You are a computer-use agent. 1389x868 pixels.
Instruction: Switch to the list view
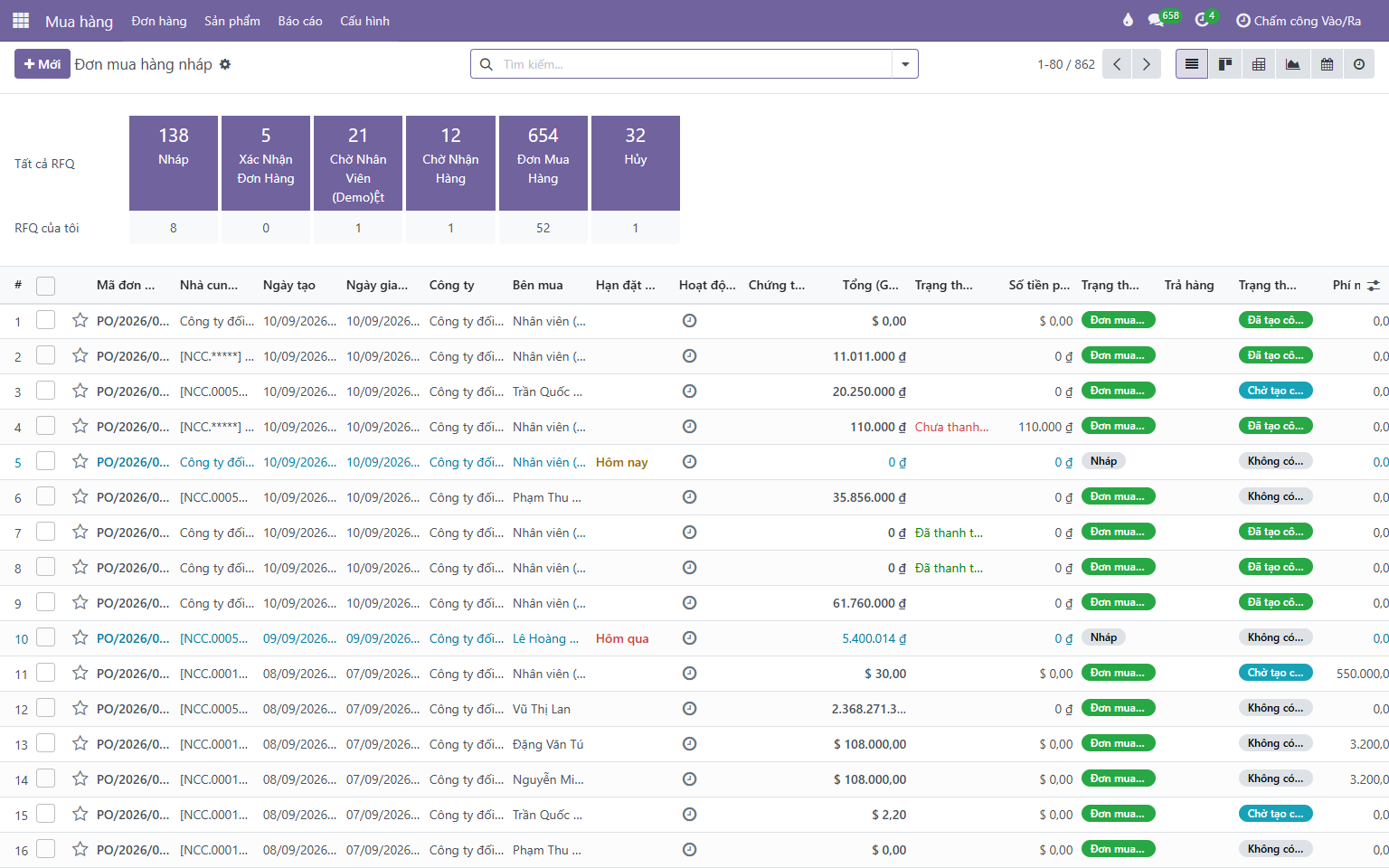pyautogui.click(x=1192, y=64)
